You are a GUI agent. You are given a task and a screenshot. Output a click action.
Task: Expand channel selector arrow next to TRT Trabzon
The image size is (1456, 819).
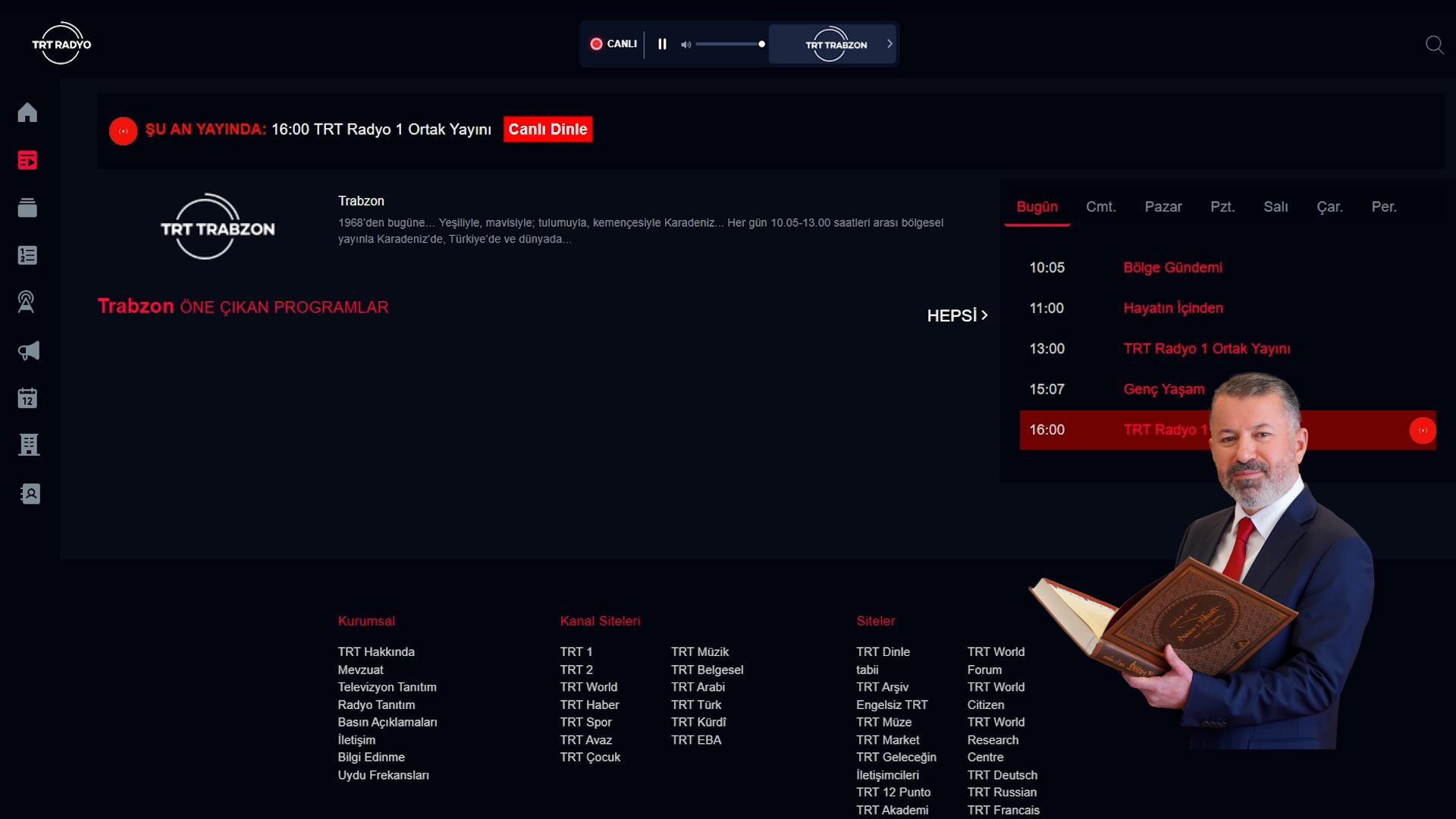click(x=890, y=44)
